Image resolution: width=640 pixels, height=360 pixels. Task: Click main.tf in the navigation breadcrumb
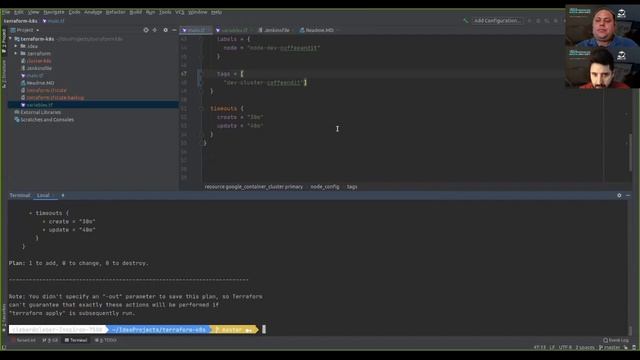click(54, 21)
